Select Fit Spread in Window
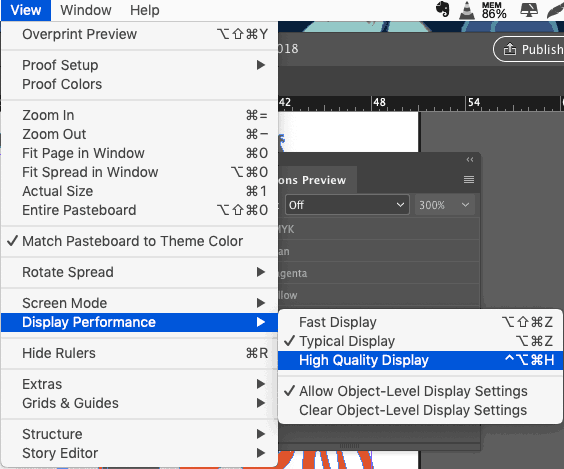 (x=139, y=172)
